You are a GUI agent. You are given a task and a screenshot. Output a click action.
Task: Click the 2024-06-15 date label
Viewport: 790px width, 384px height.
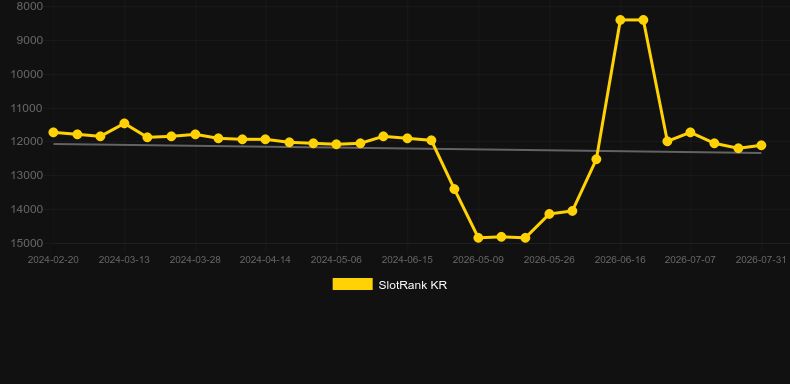tap(407, 260)
